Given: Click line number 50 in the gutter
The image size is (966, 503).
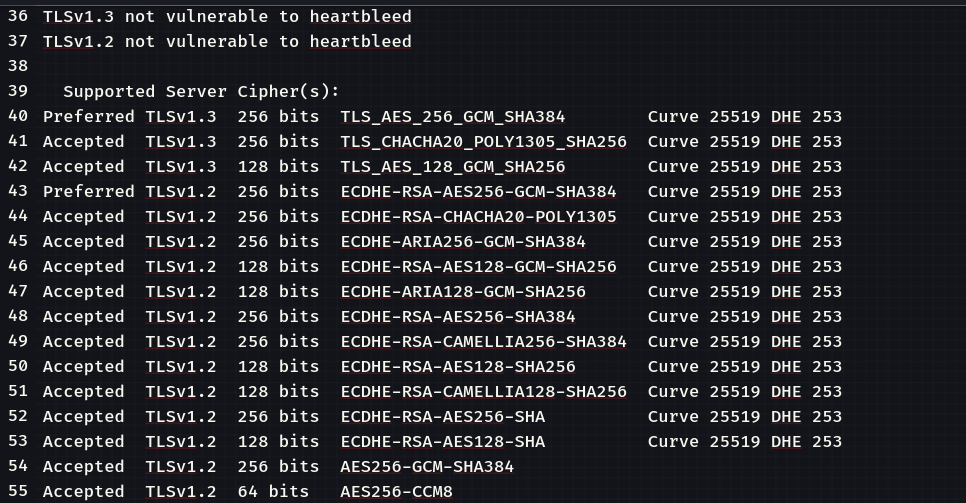Looking at the screenshot, I should (x=17, y=366).
